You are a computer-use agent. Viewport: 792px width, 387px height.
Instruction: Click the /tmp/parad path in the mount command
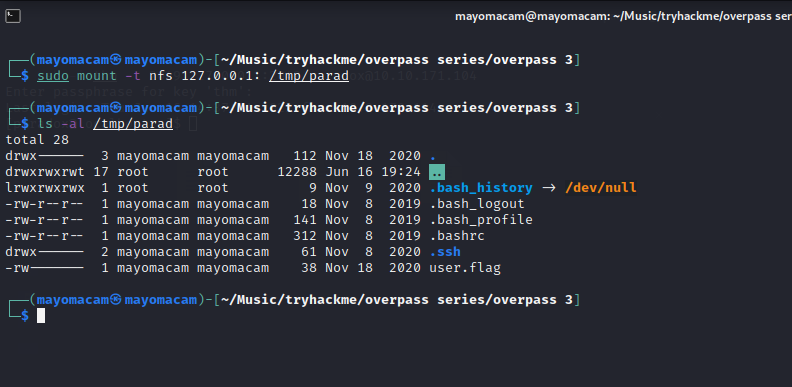click(309, 76)
